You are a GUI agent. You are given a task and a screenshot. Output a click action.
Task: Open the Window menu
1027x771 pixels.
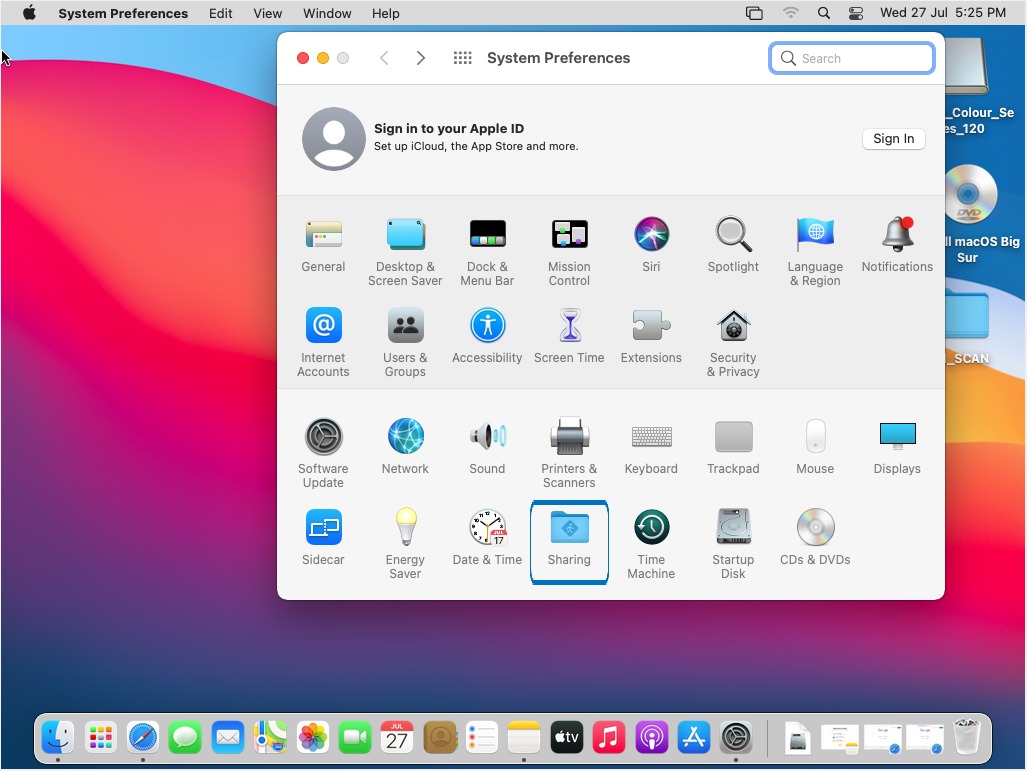[327, 13]
